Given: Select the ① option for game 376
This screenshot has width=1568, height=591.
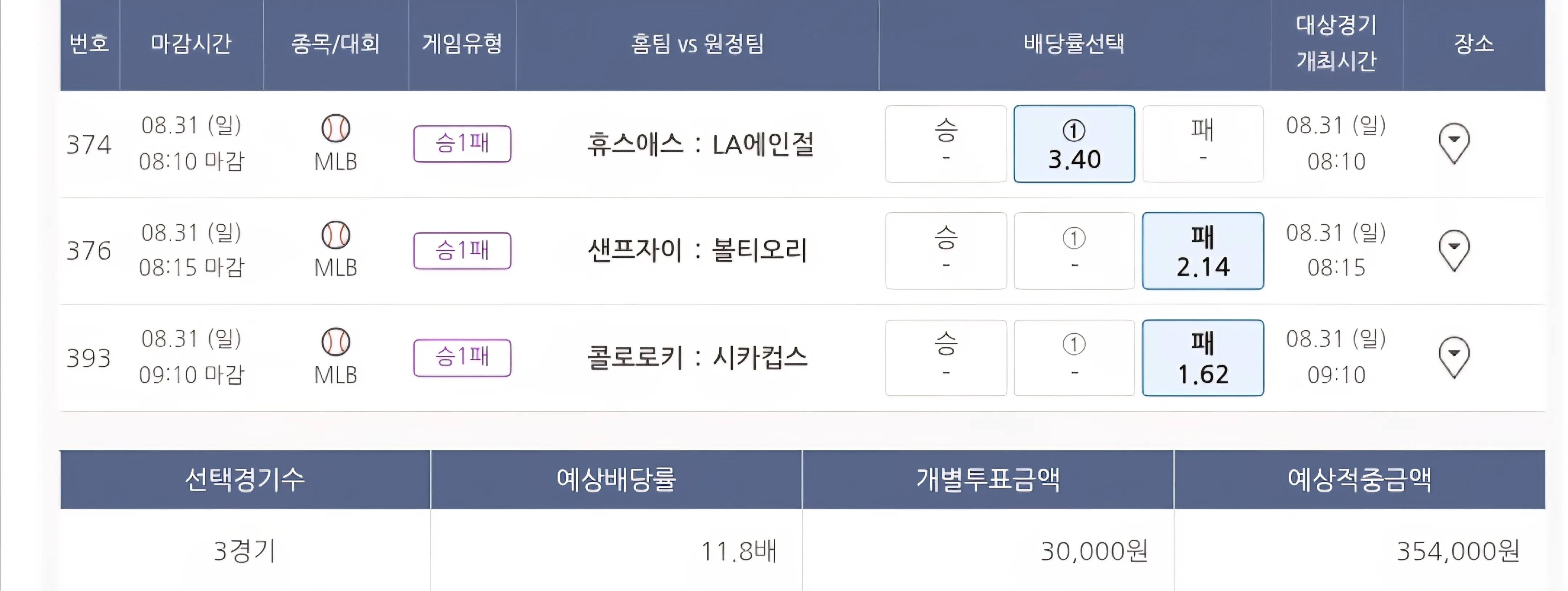Looking at the screenshot, I should tap(1074, 251).
